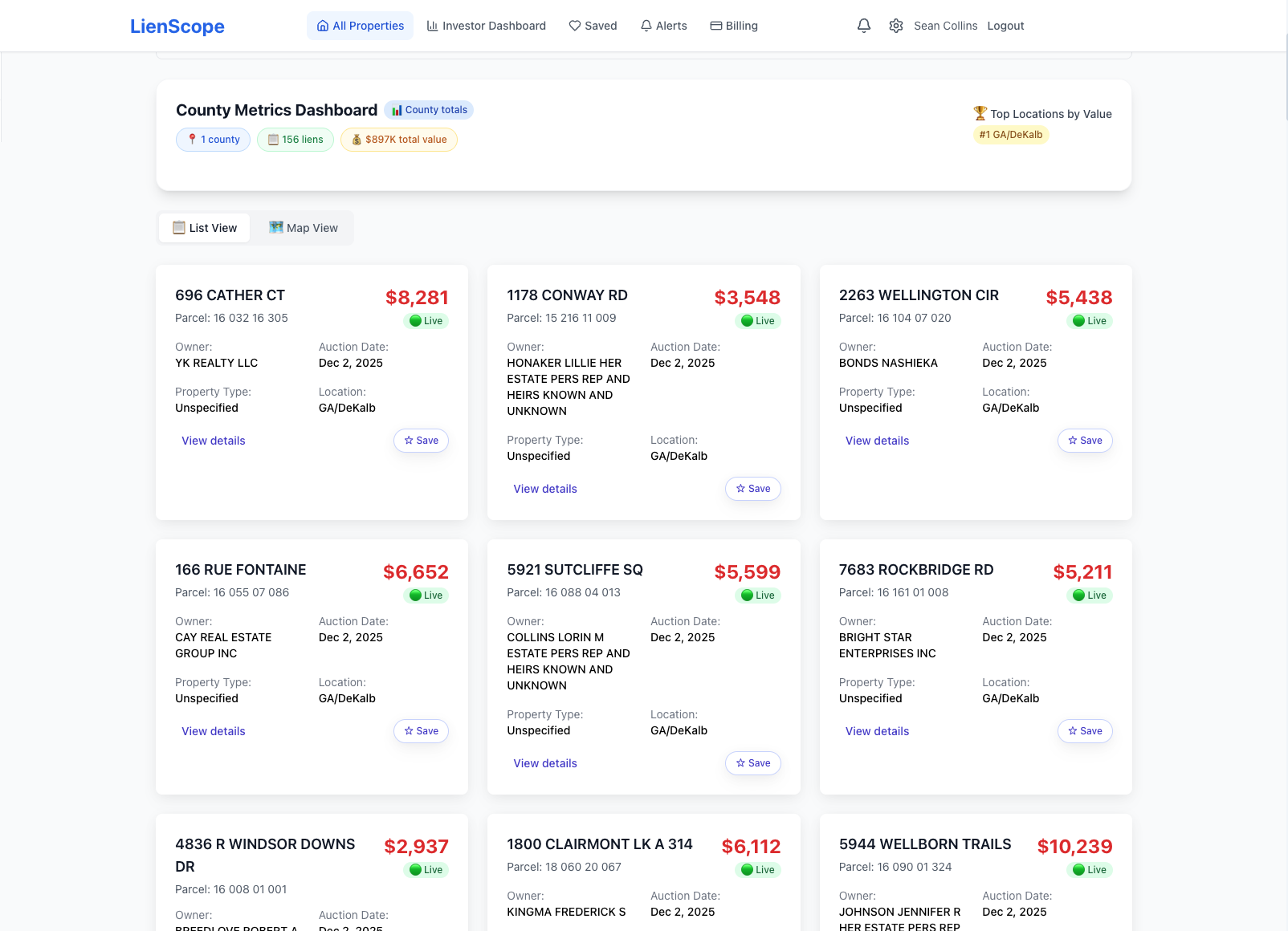Open the Investor Dashboard tab
The height and width of the screenshot is (931, 1288).
tap(486, 25)
